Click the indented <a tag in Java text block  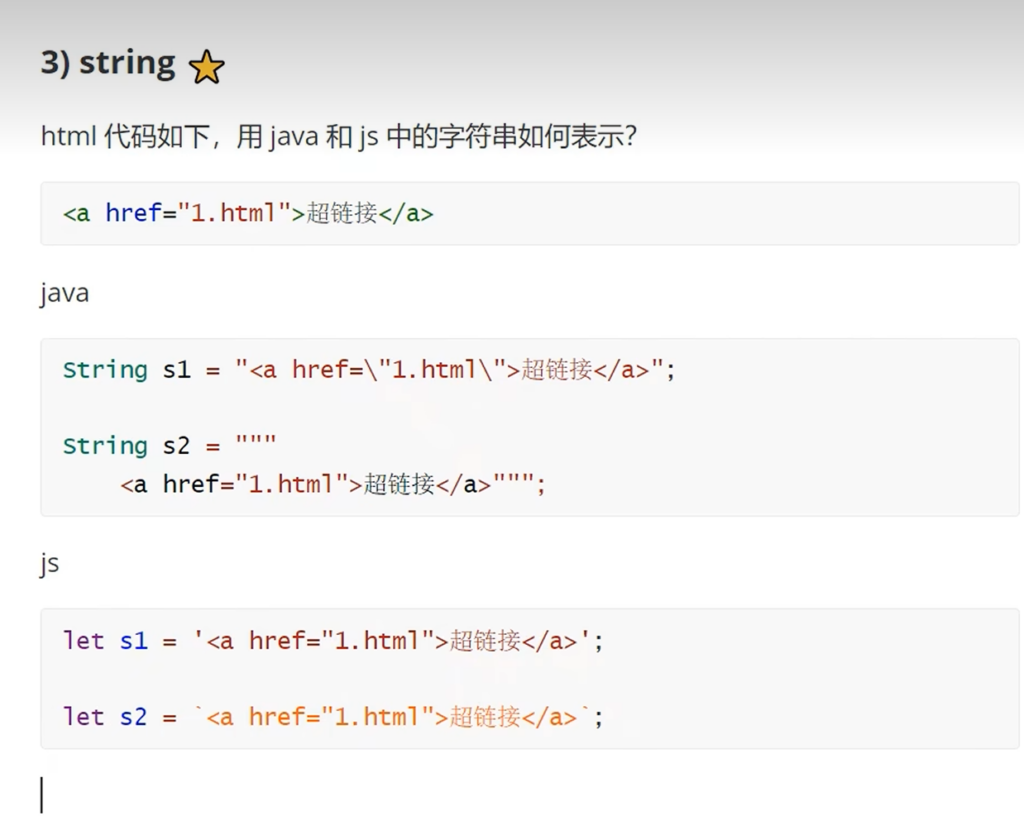point(134,485)
